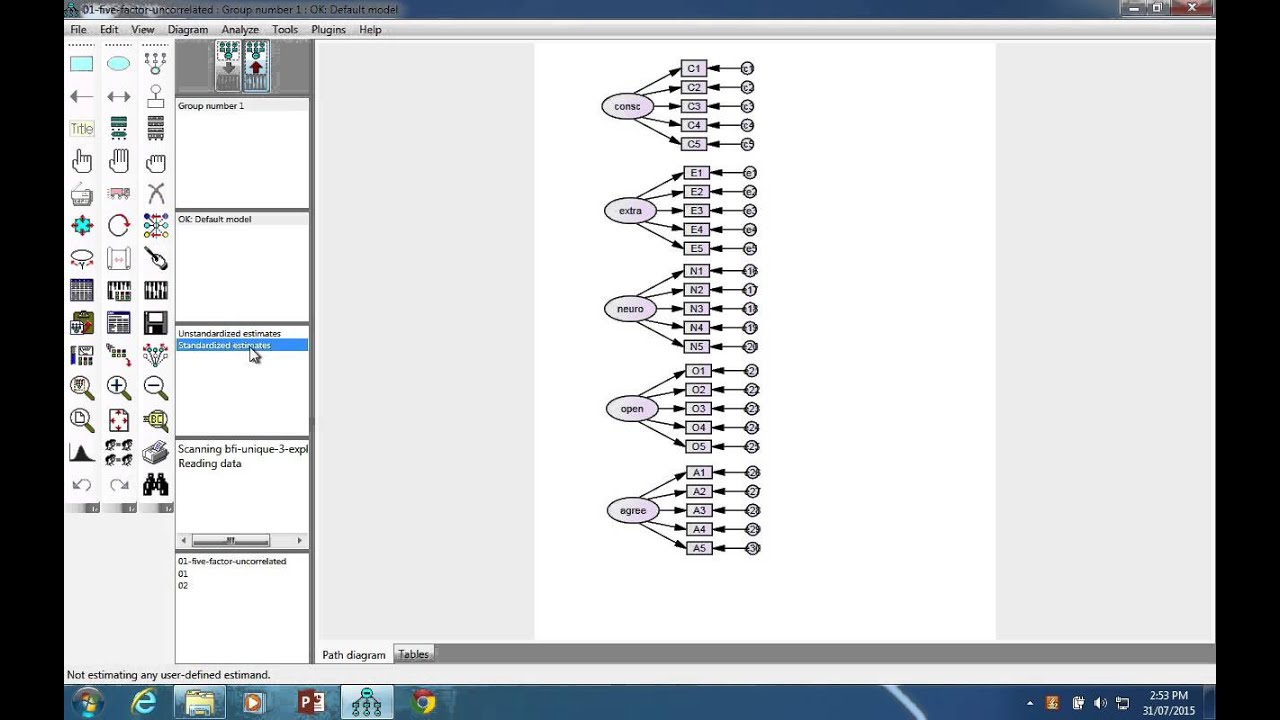Open the File menu

tap(78, 29)
